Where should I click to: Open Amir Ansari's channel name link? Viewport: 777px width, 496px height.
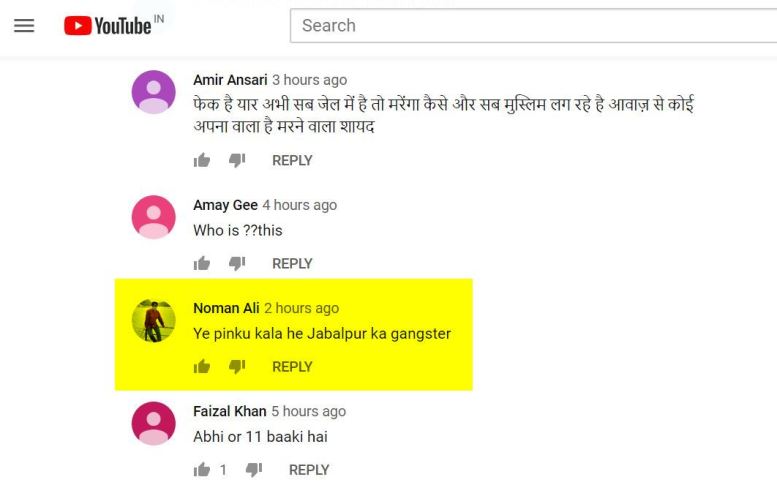point(230,80)
